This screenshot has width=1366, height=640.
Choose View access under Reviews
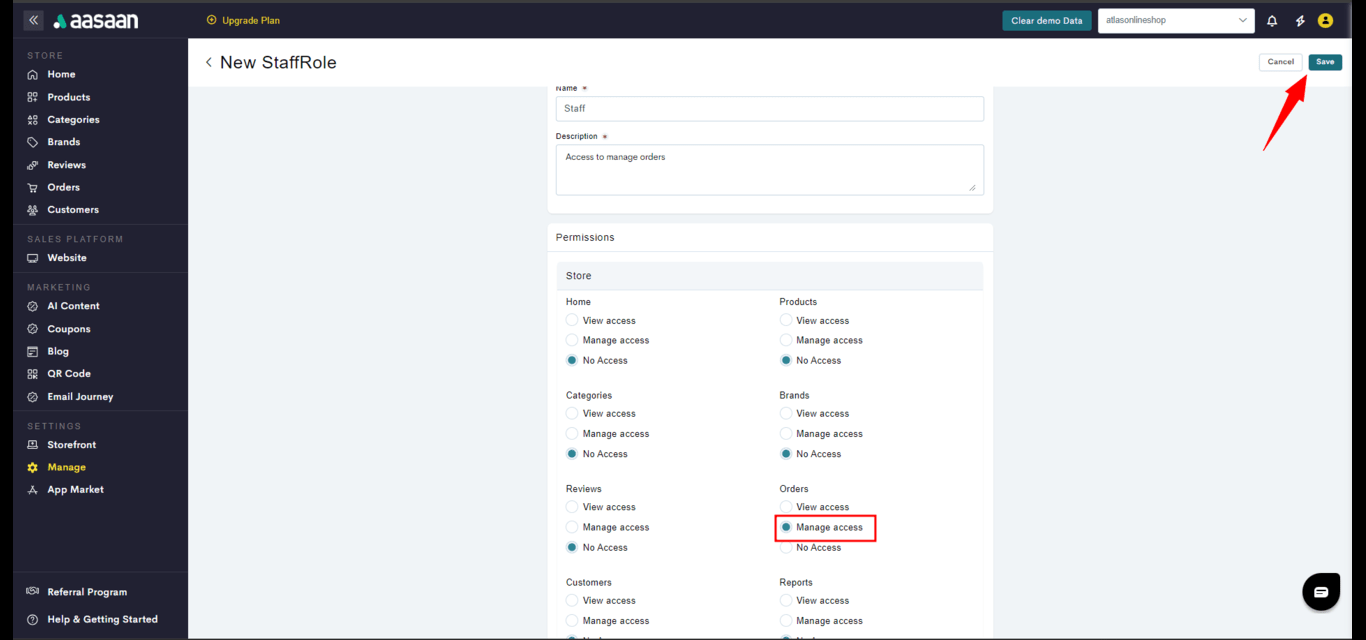point(572,507)
